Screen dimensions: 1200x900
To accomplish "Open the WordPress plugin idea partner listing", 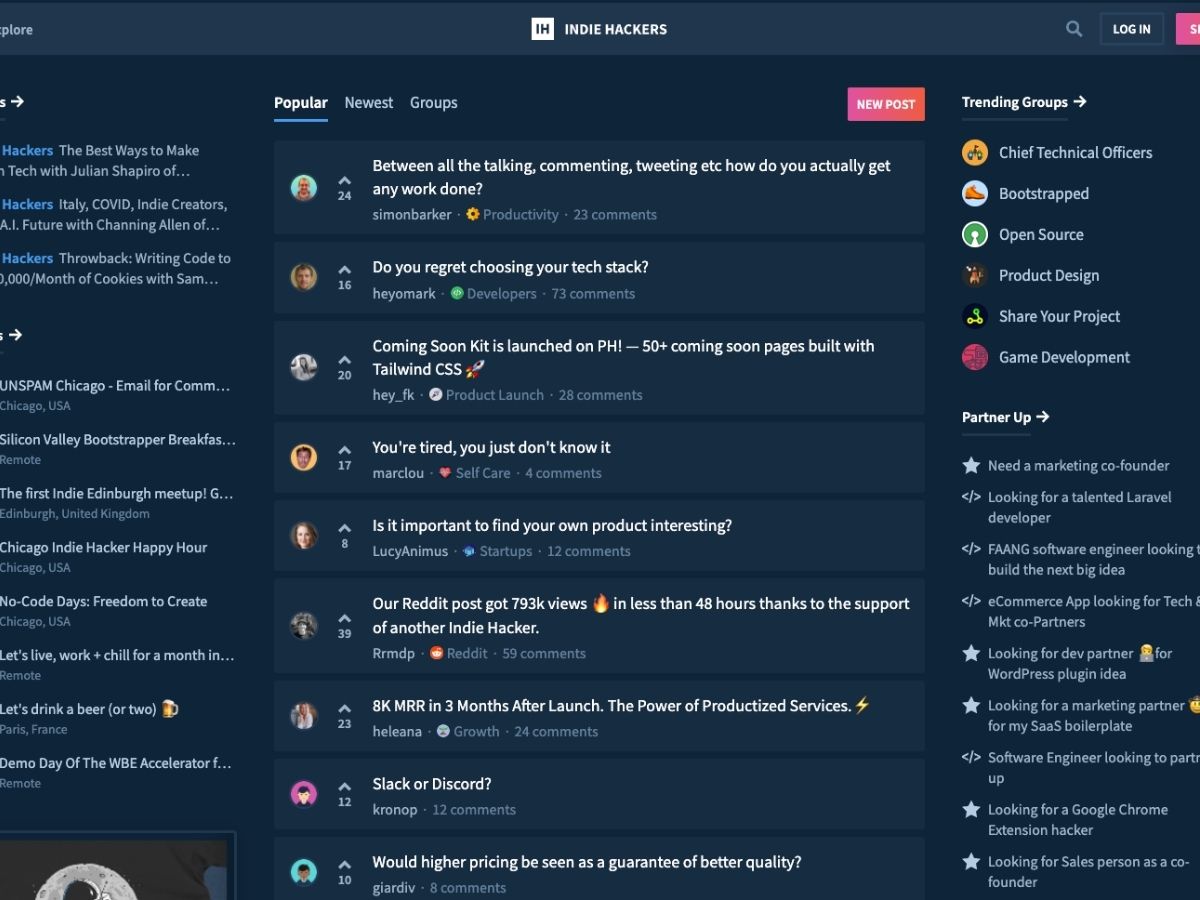I will coord(1080,663).
